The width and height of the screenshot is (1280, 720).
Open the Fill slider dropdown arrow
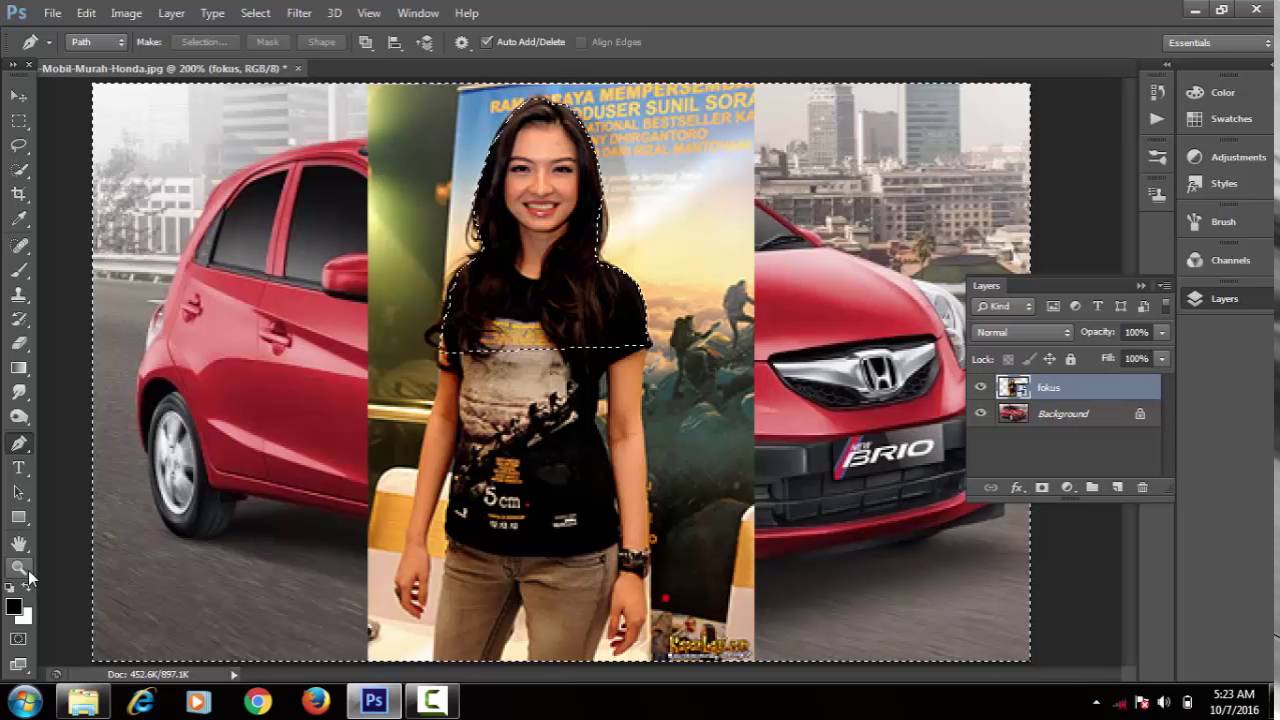tap(1162, 358)
